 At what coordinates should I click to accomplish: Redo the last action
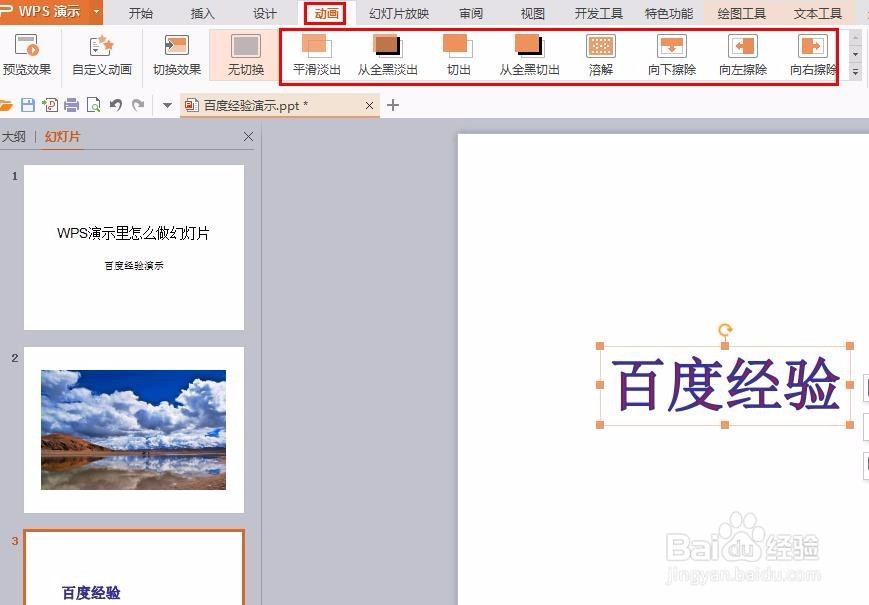pos(138,105)
